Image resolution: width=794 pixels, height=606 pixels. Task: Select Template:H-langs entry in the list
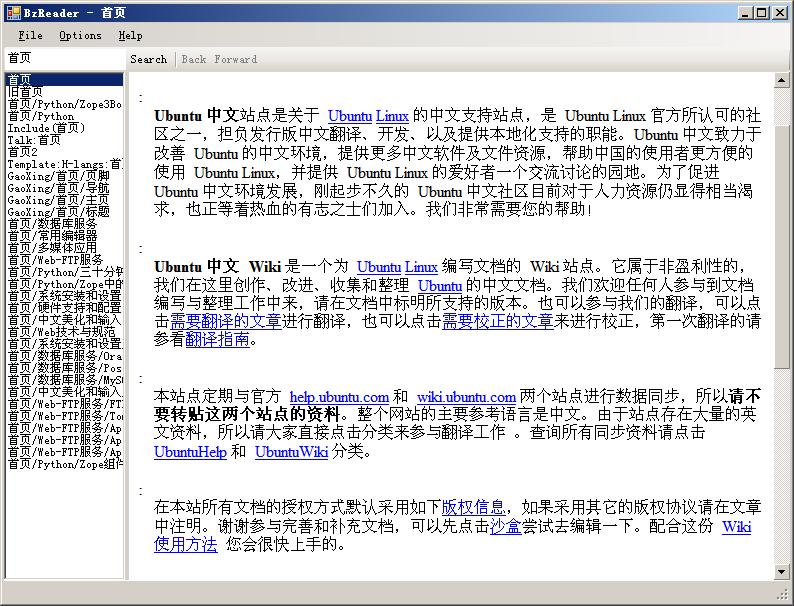coord(64,164)
